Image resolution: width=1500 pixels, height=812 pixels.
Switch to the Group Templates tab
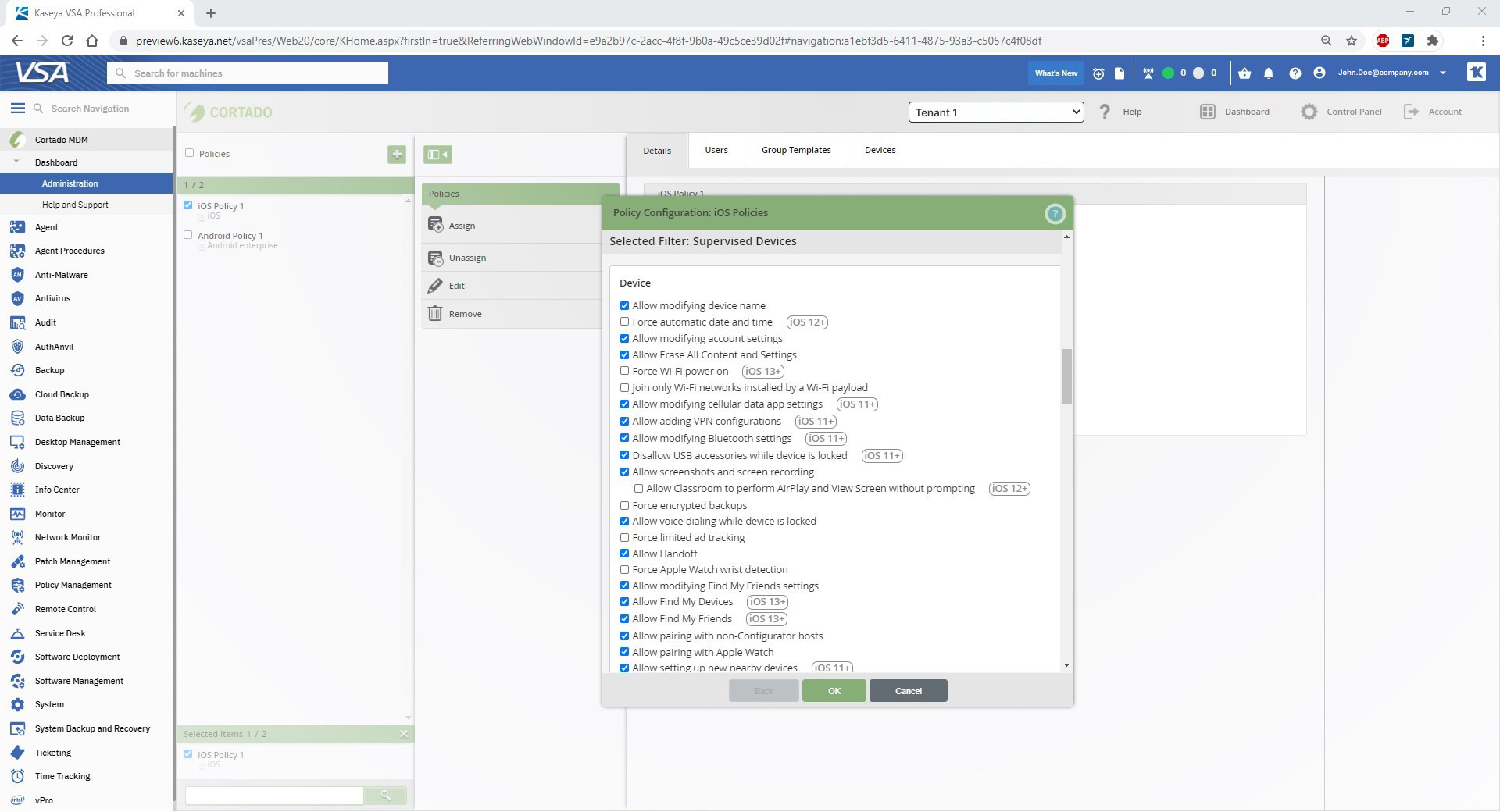[x=795, y=150]
